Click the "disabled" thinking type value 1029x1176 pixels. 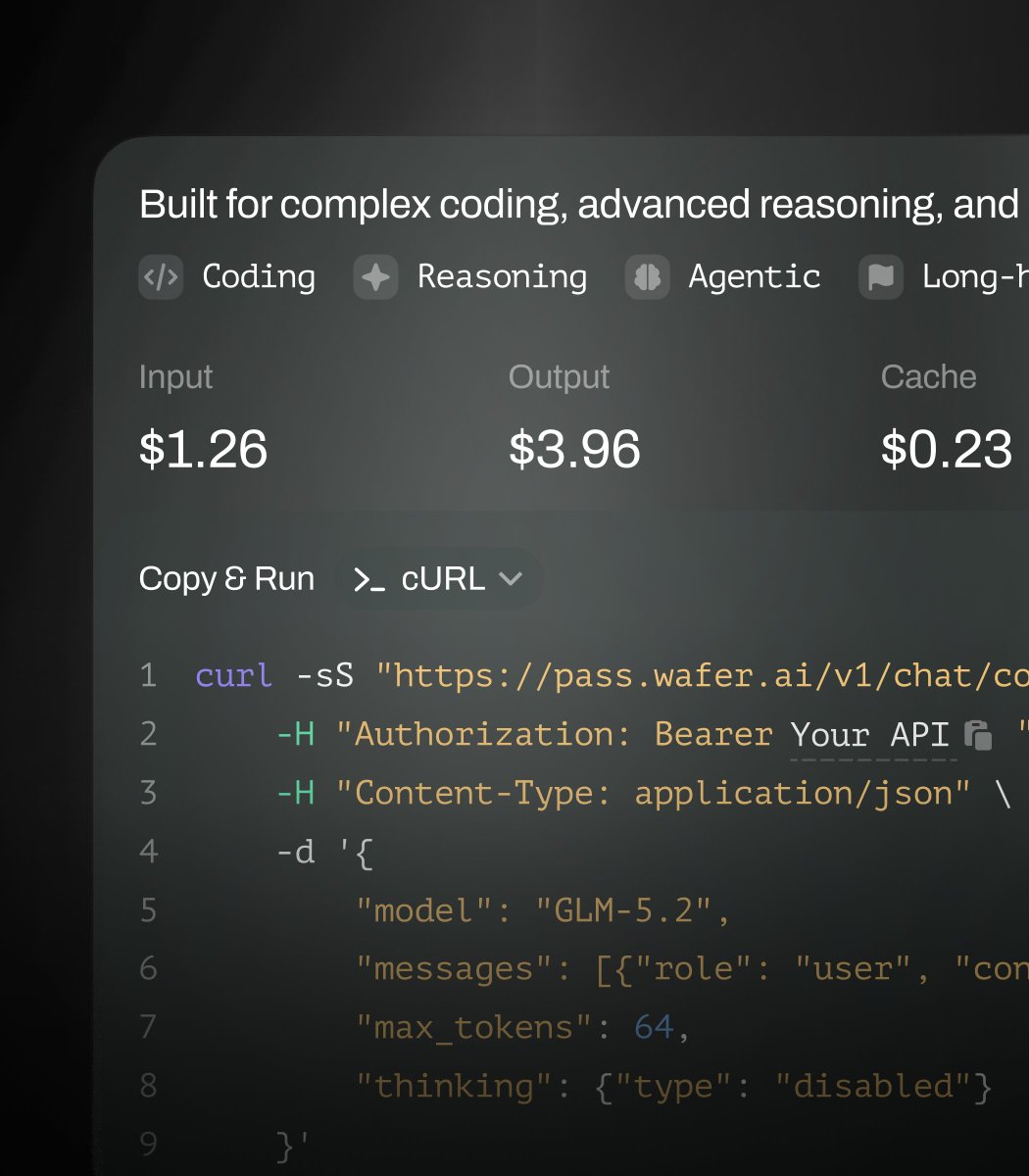873,1086
